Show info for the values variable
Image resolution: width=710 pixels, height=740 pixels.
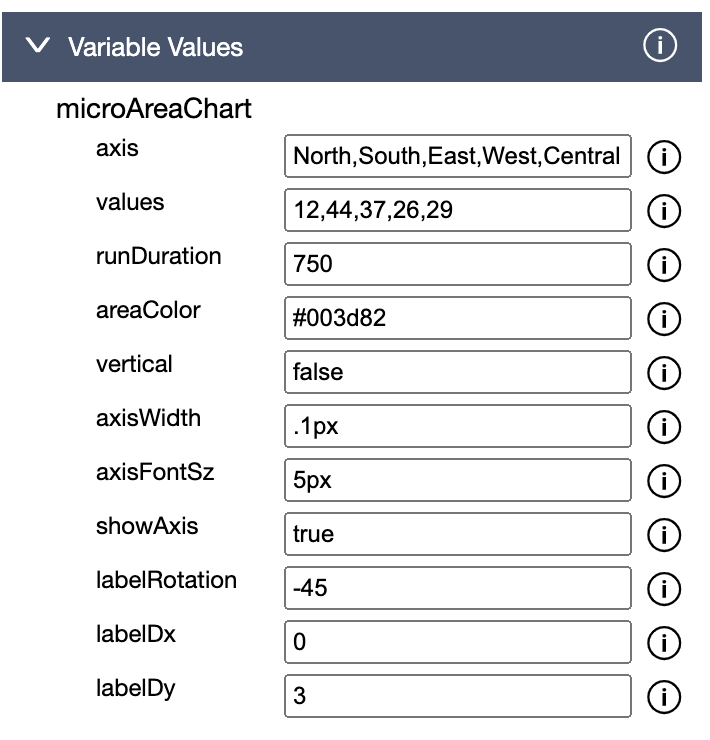tap(663, 210)
